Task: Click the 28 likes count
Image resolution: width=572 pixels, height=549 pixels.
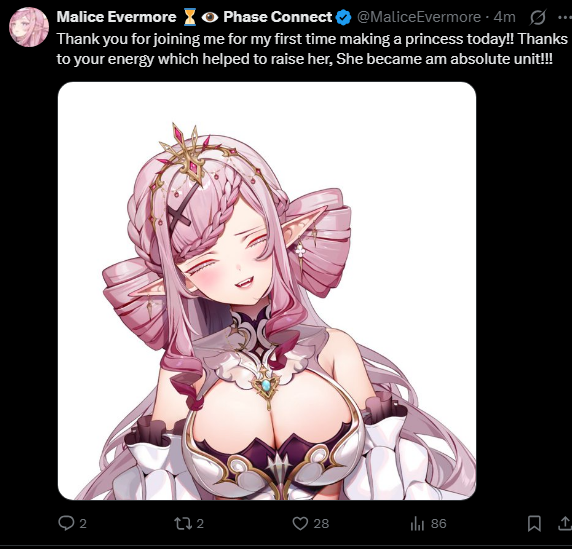Action: point(321,523)
